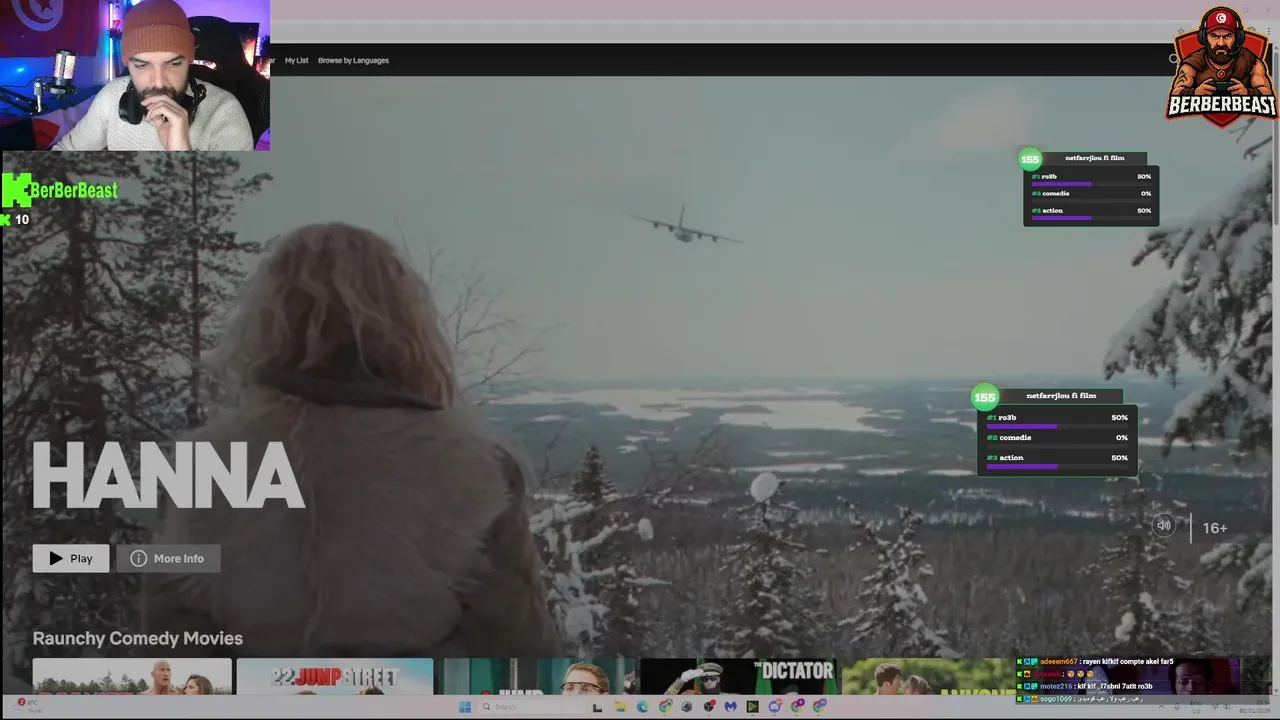This screenshot has width=1280, height=720.
Task: Open the Windows Start menu
Action: click(465, 707)
